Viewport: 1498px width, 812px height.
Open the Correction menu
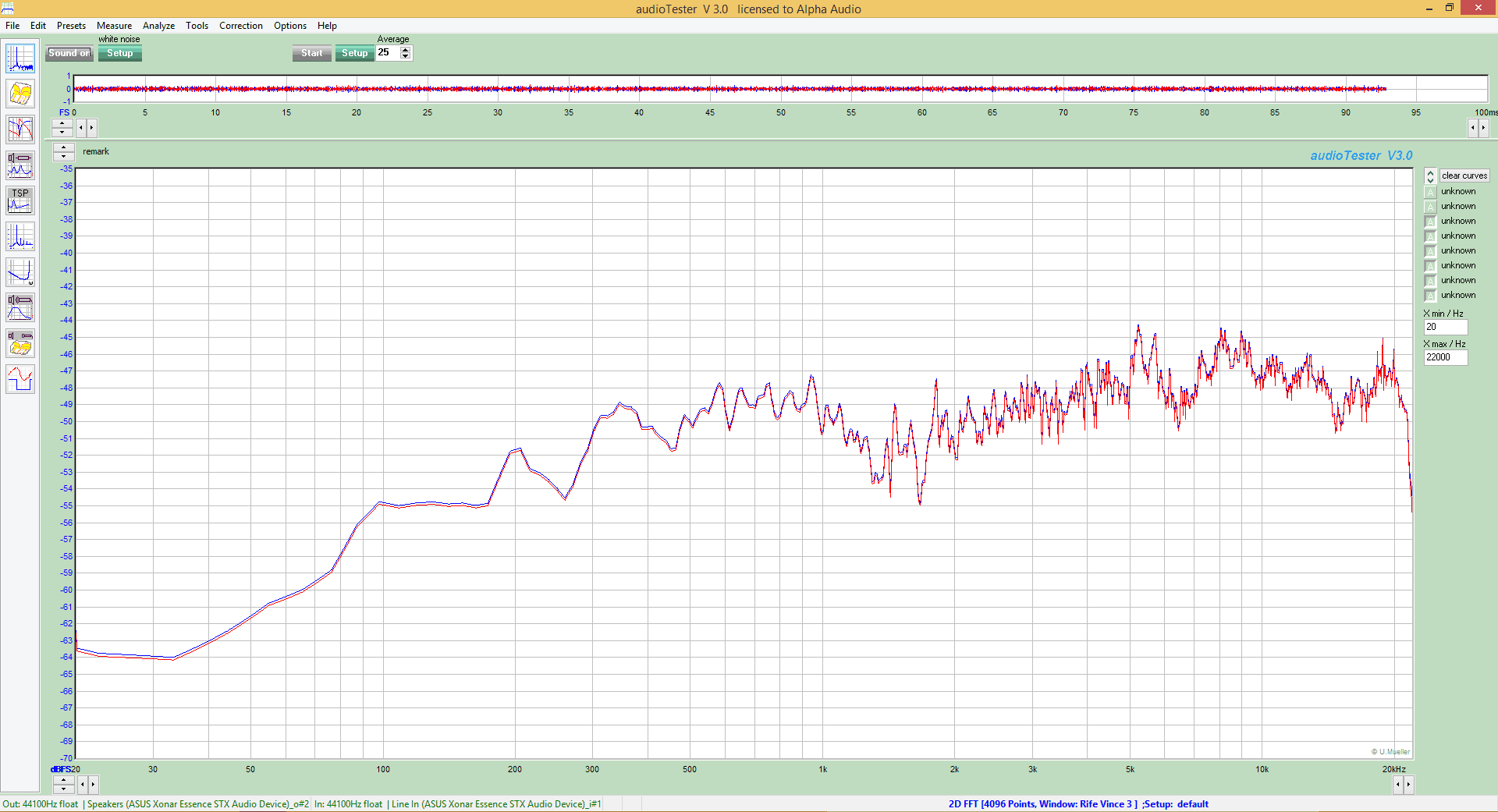[241, 26]
